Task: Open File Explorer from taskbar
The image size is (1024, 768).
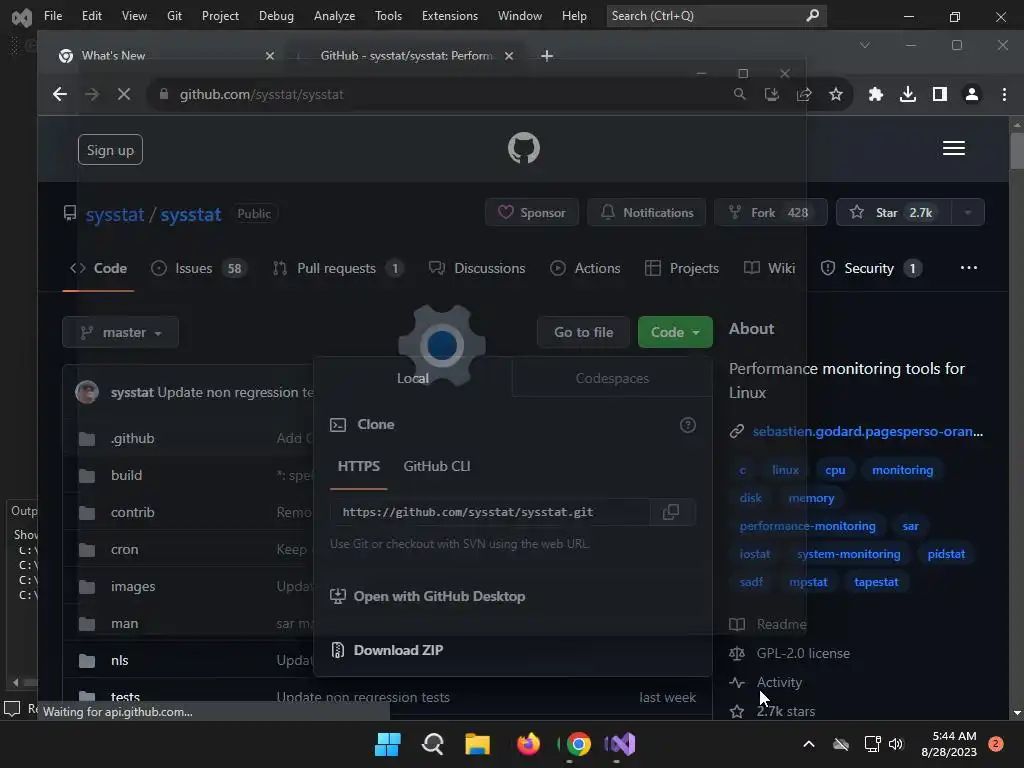Action: coord(477,744)
